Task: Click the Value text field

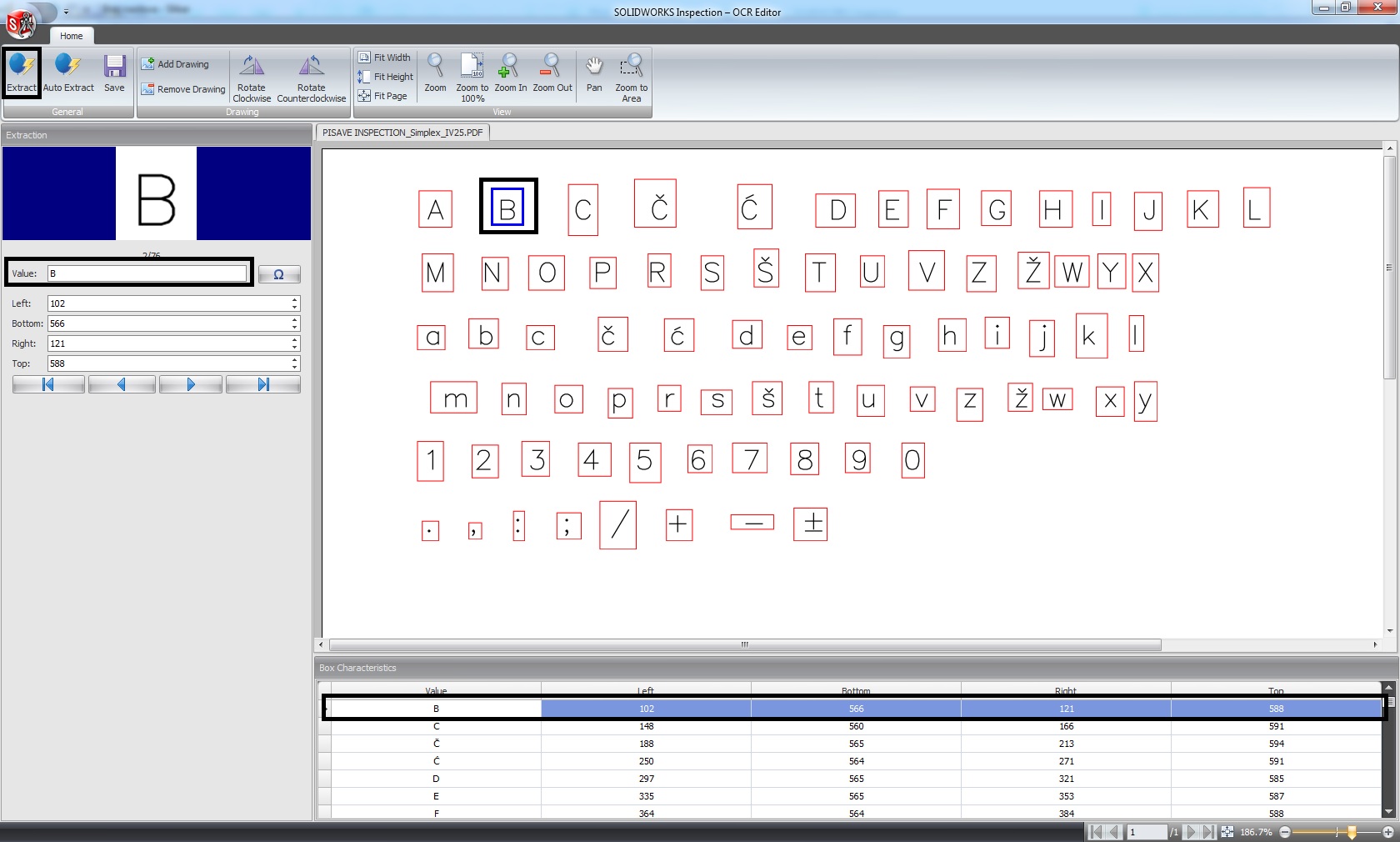Action: click(147, 273)
